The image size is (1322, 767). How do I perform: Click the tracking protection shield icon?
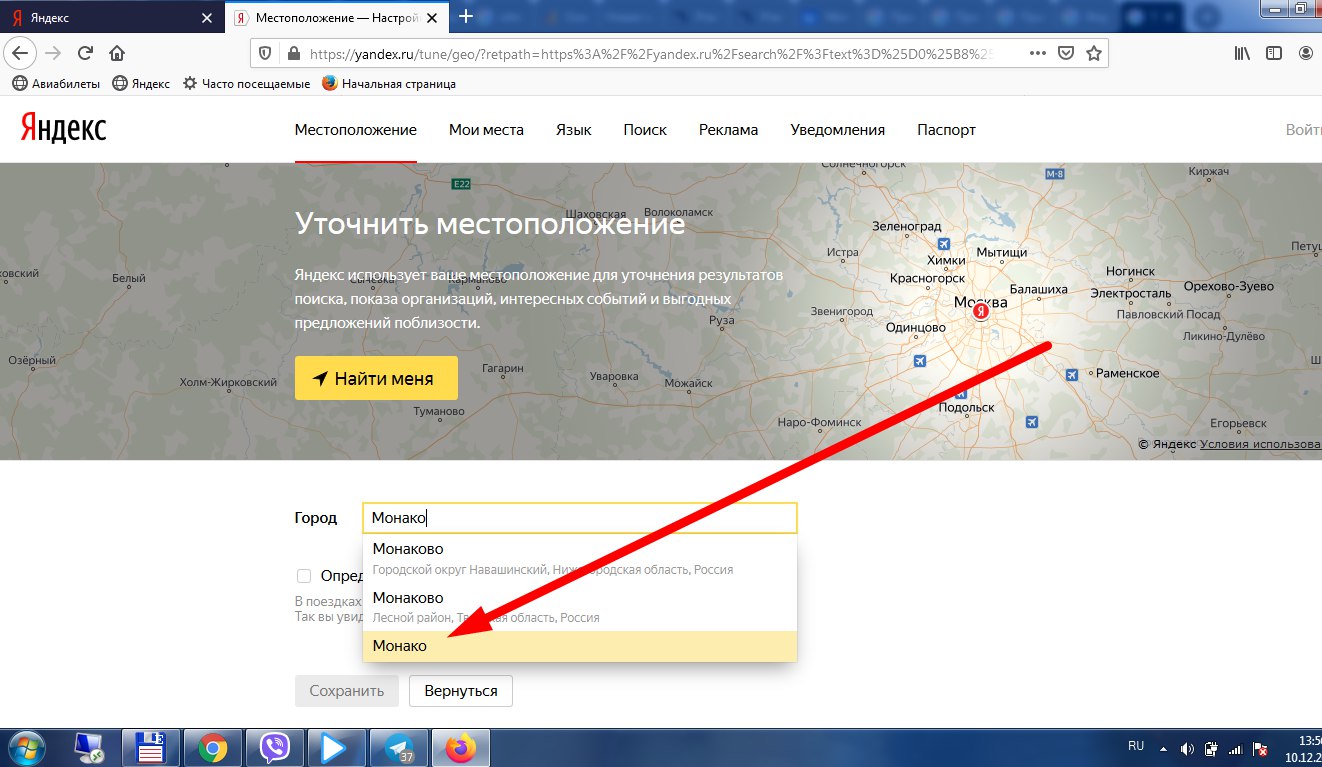(x=265, y=53)
